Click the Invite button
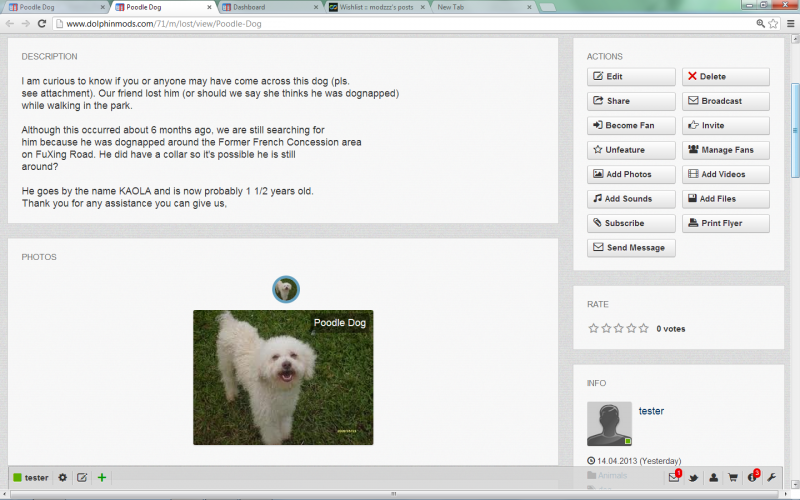This screenshot has height=500, width=800. point(726,126)
